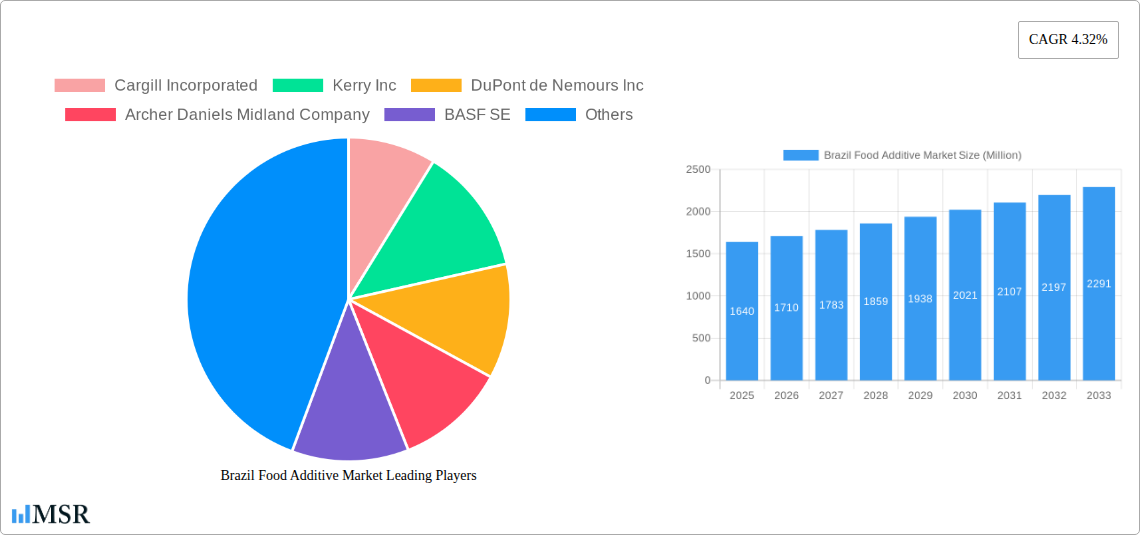
Task: Toggle the Others legend swatch
Action: point(550,115)
